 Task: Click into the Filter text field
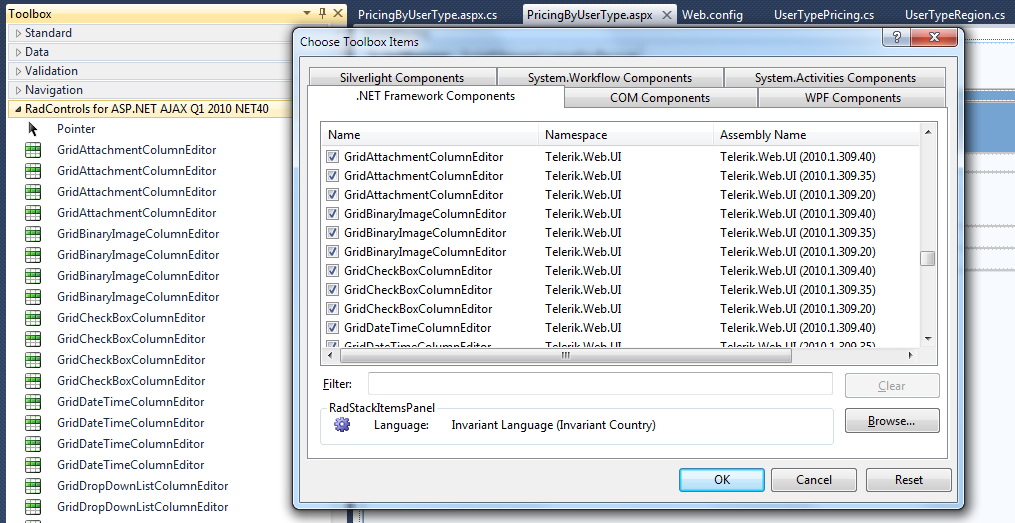coord(600,383)
